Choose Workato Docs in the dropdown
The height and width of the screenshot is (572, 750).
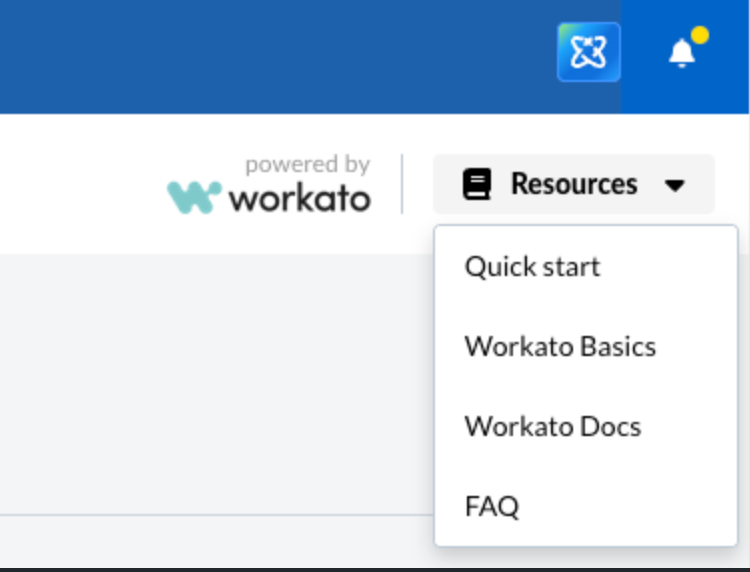(552, 427)
